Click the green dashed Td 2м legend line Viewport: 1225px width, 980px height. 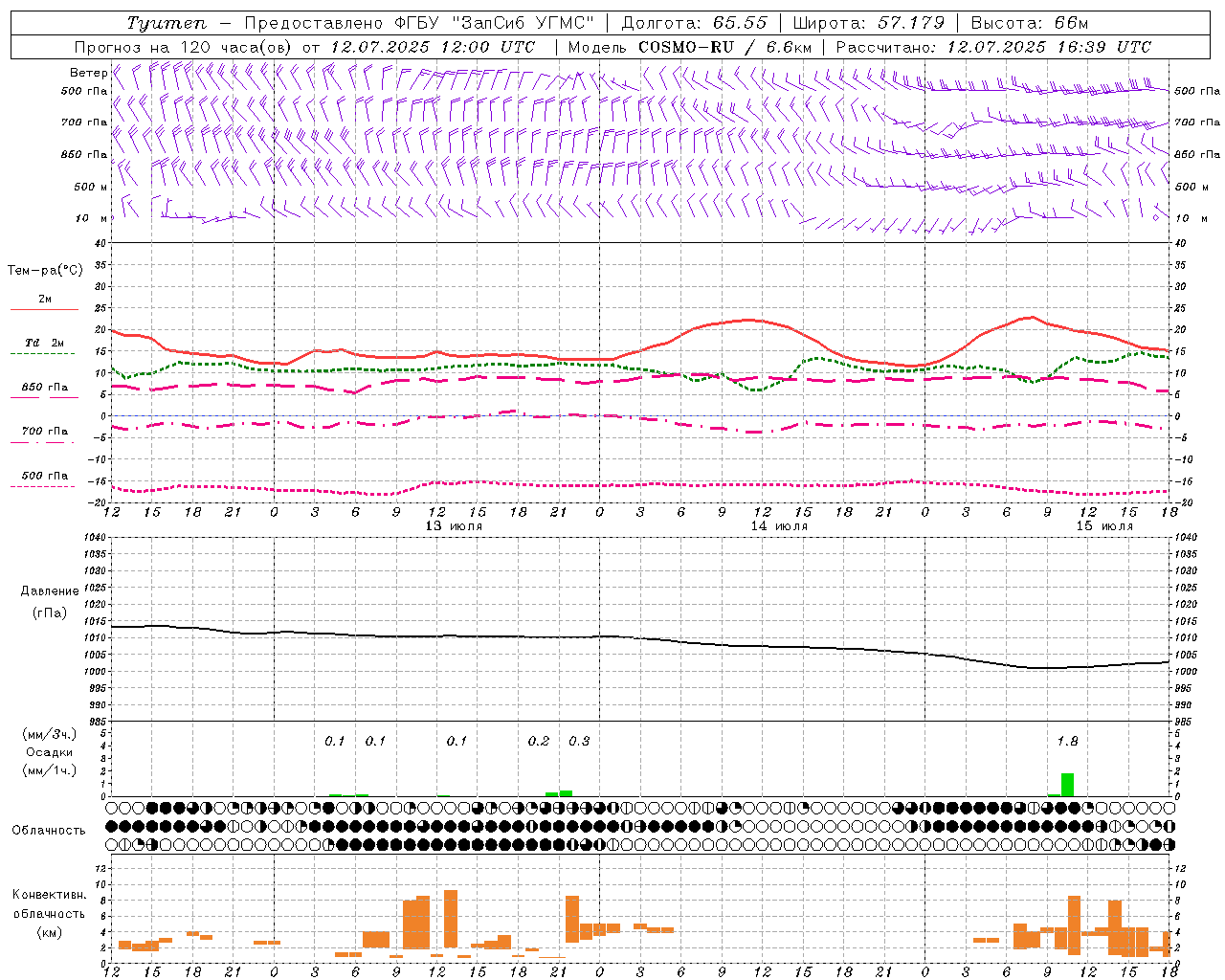click(44, 353)
